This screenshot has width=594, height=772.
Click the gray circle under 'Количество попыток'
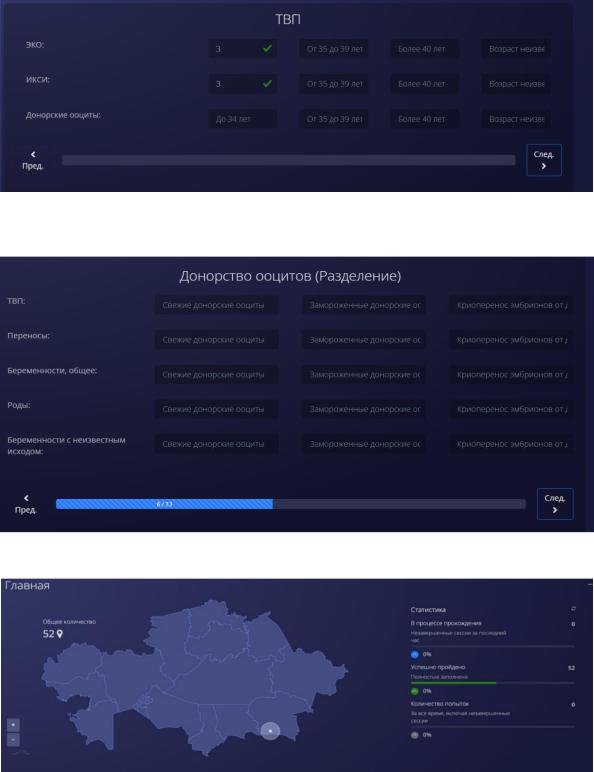(415, 735)
